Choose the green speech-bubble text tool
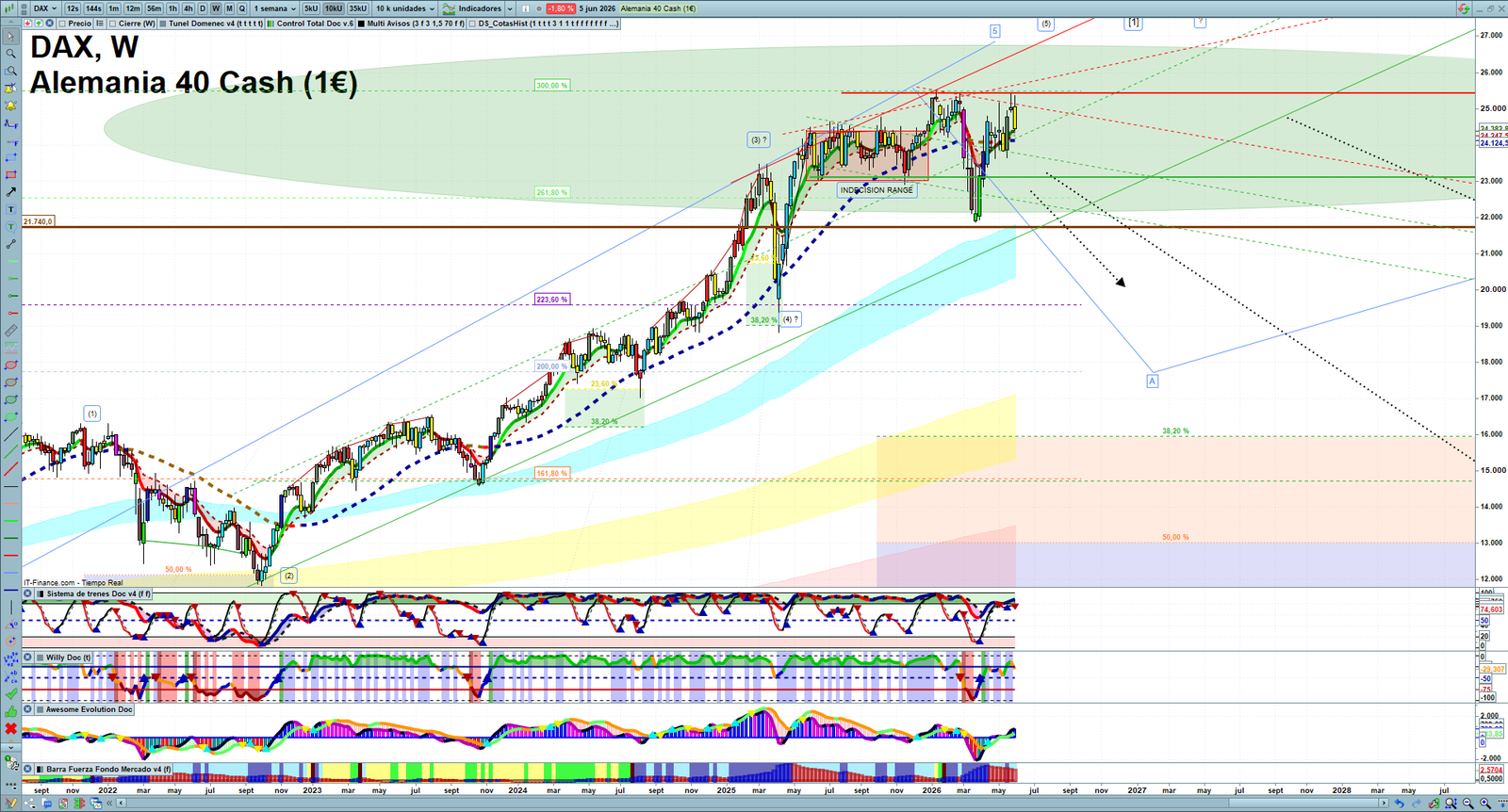This screenshot has width=1508, height=812. click(x=11, y=226)
